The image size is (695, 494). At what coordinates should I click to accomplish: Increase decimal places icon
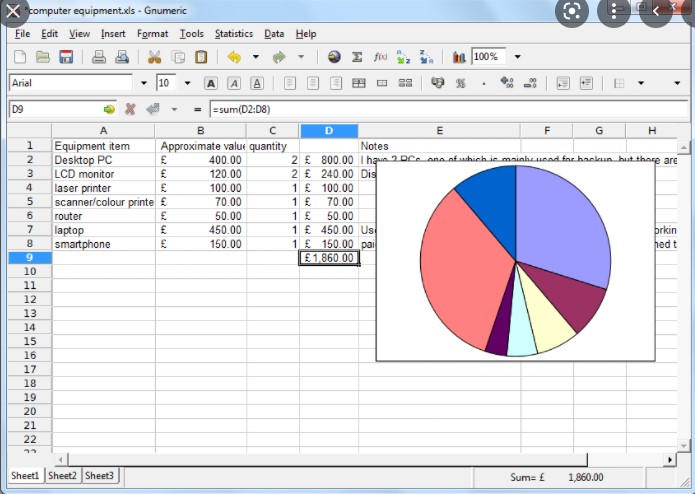[x=507, y=82]
